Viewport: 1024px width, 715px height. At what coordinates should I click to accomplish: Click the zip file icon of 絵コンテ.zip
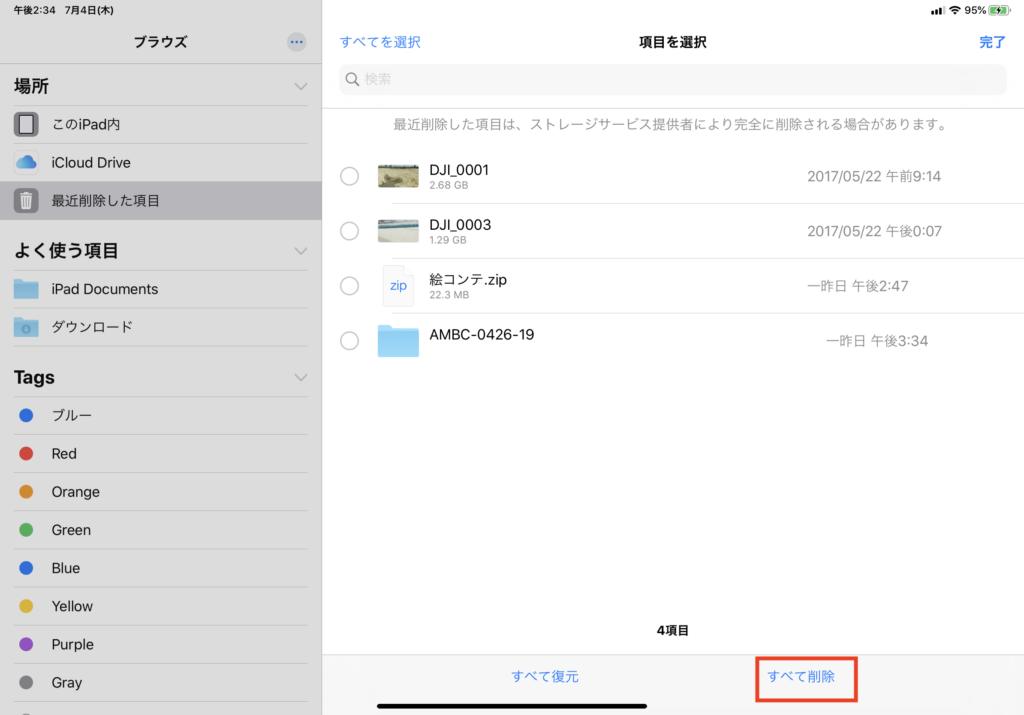click(398, 285)
